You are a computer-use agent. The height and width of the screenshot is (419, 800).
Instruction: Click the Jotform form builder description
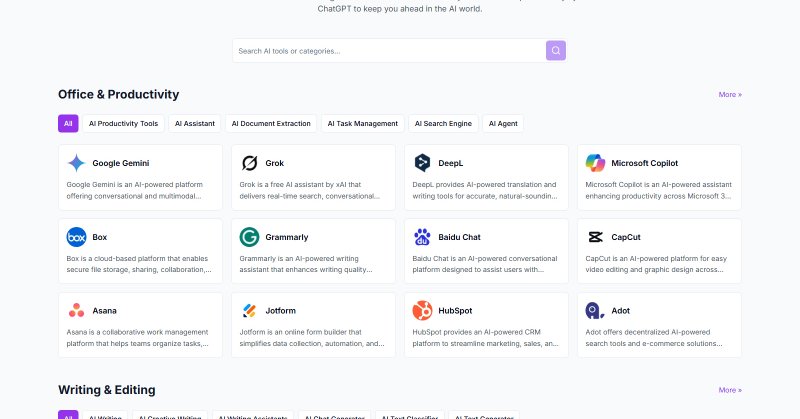click(312, 338)
